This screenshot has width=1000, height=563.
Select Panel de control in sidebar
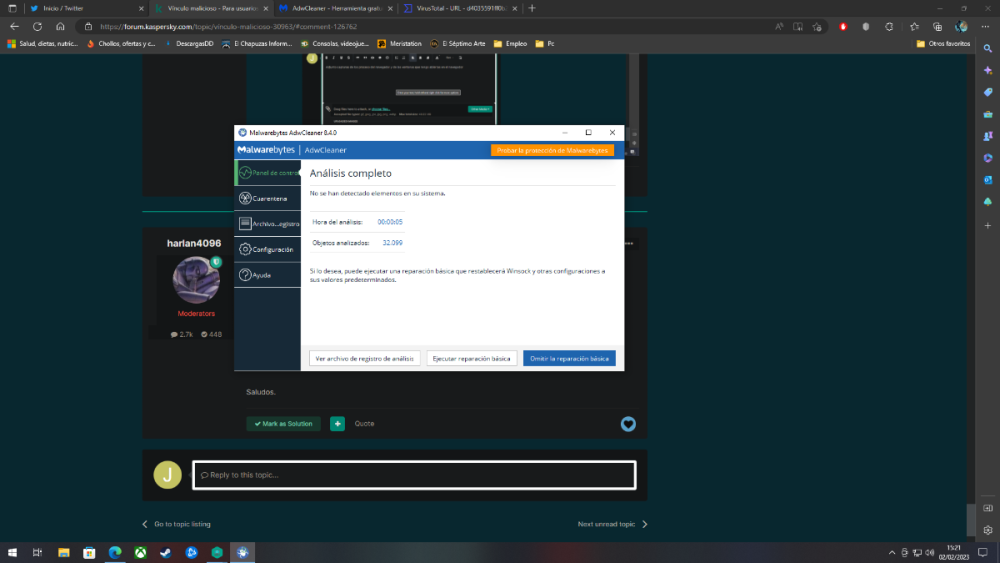click(x=267, y=173)
